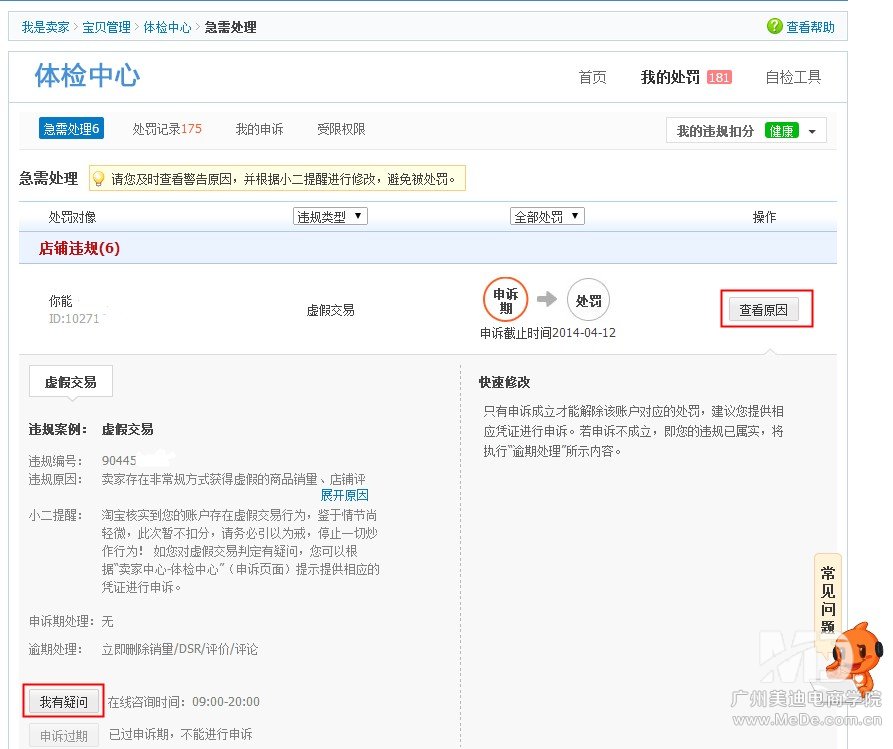Screen dimensions: 893x749
Task: Open the 违规类型 dropdown filter
Action: tap(330, 216)
